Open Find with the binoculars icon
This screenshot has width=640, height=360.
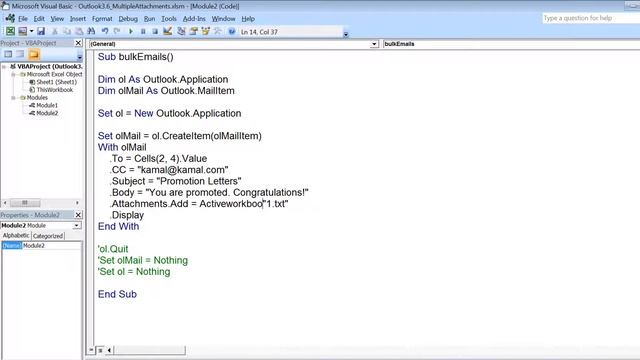coord(91,31)
